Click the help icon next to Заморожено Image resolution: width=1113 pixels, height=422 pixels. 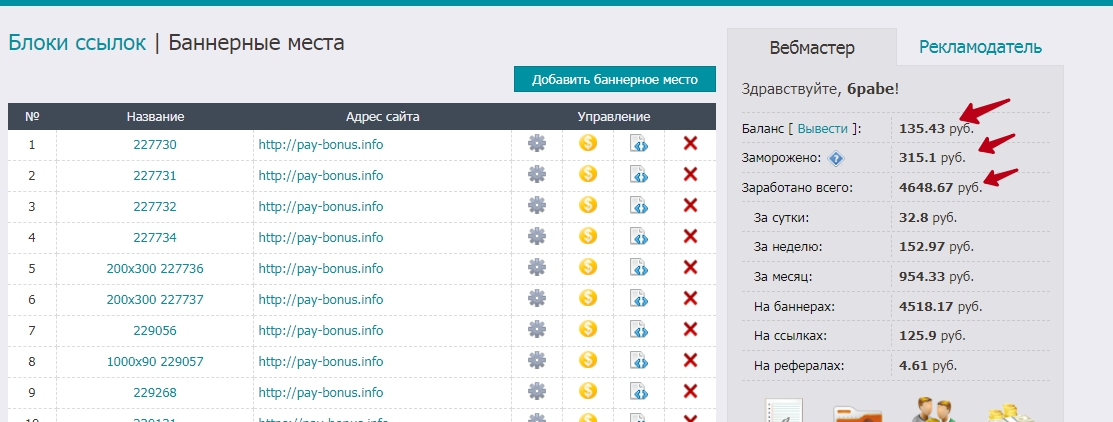pyautogui.click(x=835, y=158)
